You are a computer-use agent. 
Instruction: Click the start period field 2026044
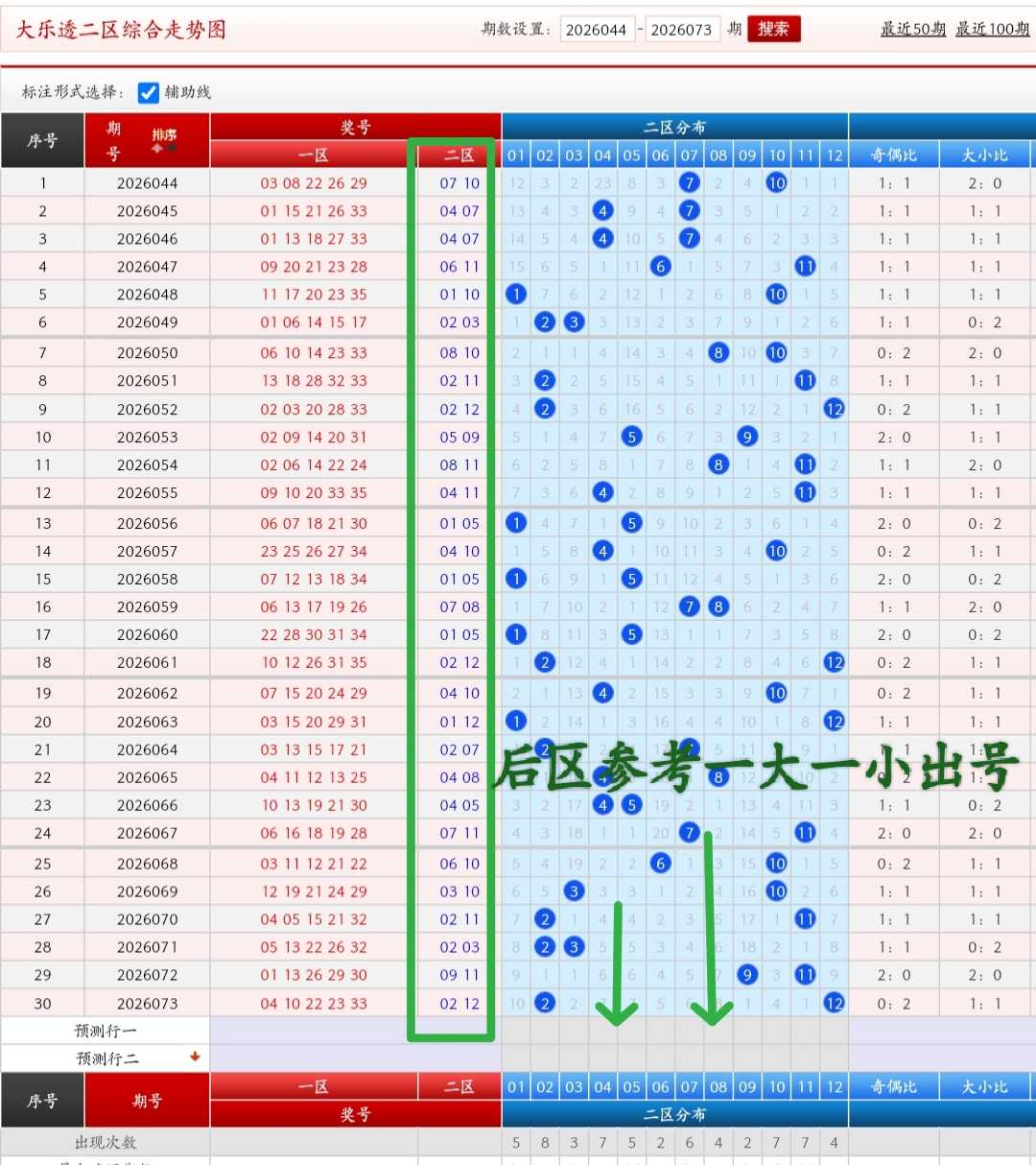[596, 30]
